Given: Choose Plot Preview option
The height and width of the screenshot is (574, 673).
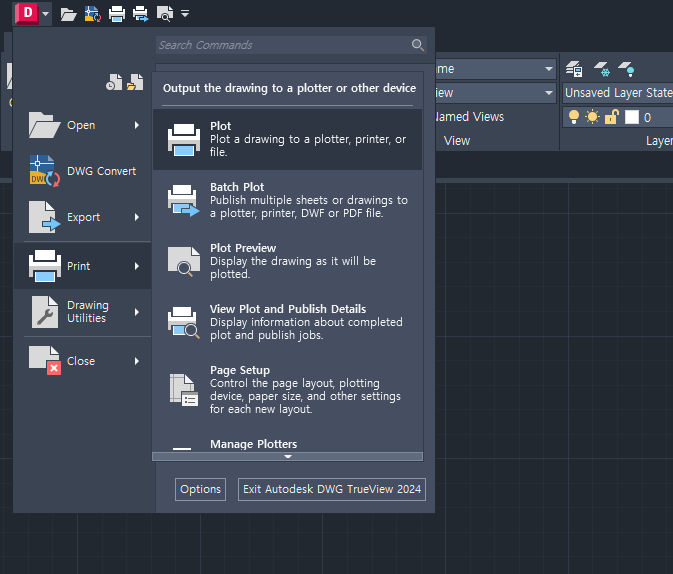Looking at the screenshot, I should click(288, 261).
